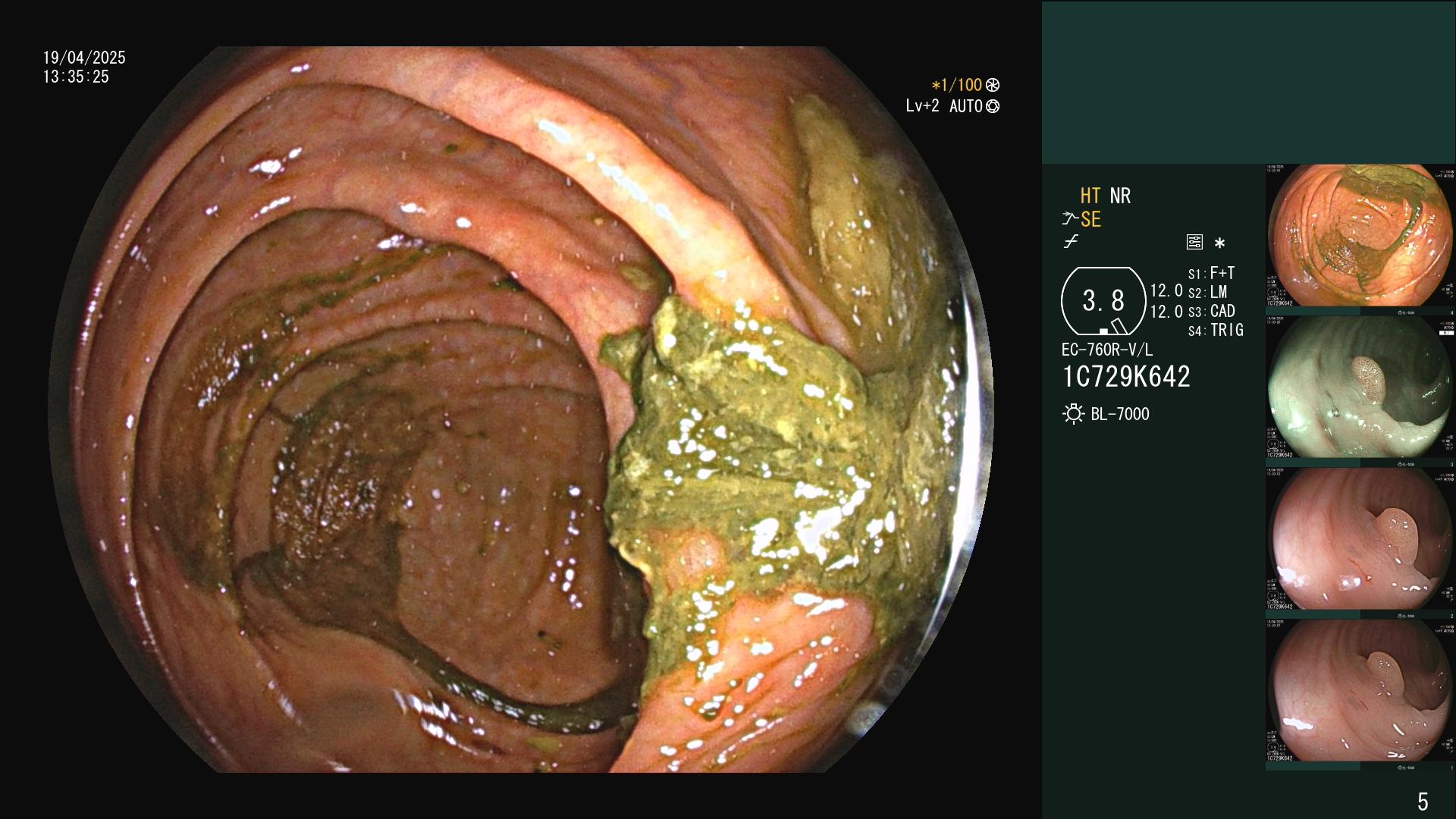Click the *1/100 shutter speed value

[x=957, y=85]
